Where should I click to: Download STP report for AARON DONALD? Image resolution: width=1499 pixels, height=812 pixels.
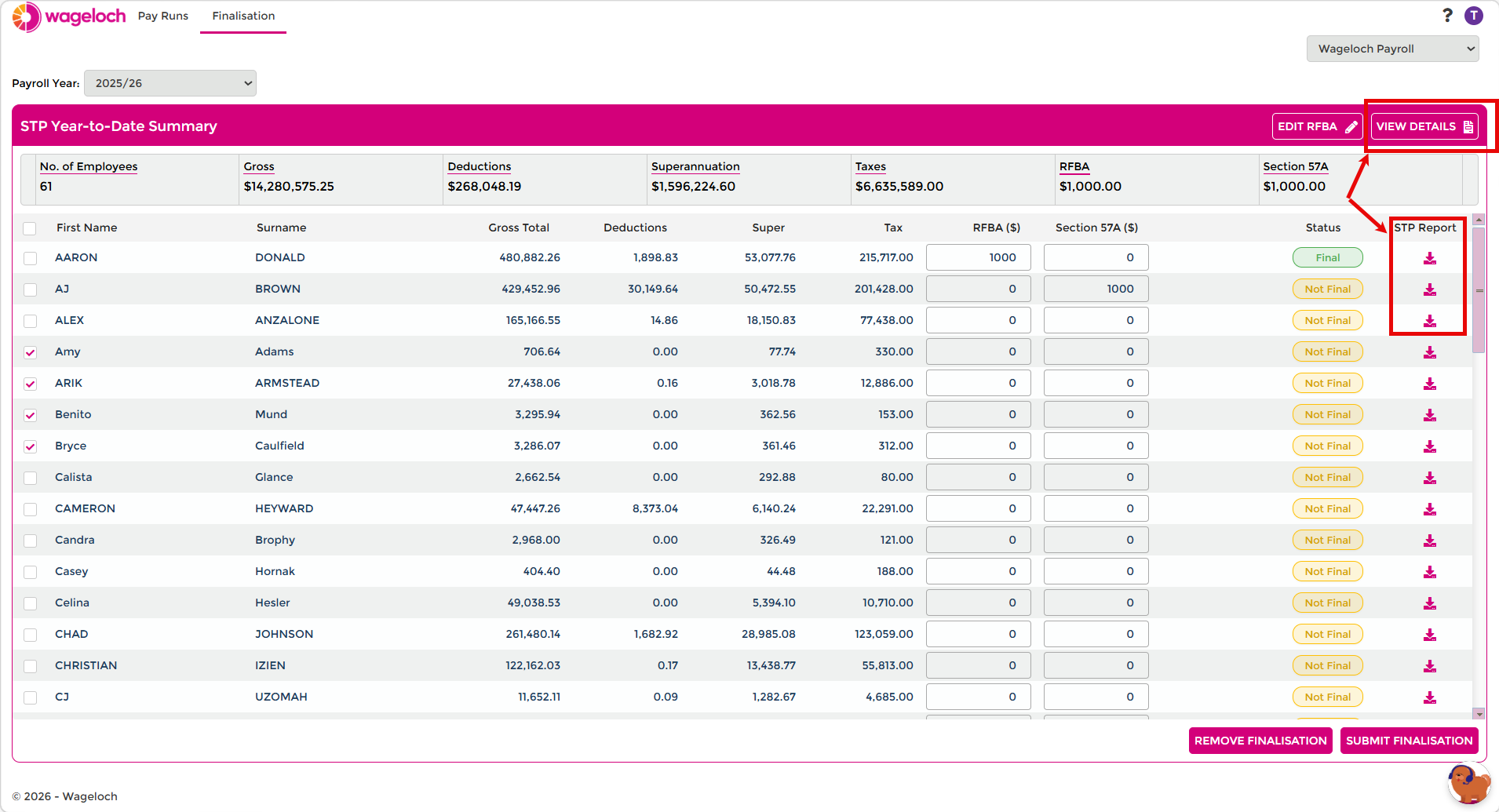point(1430,258)
